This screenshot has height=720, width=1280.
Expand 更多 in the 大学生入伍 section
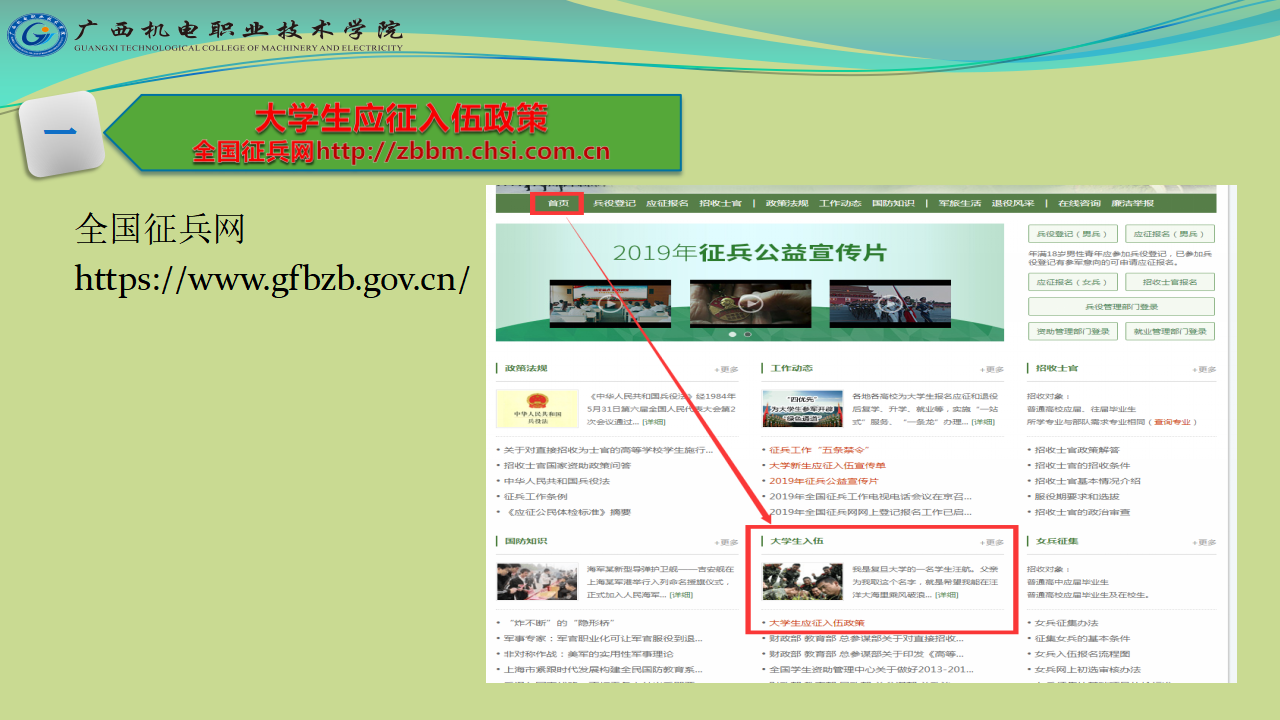pos(992,543)
